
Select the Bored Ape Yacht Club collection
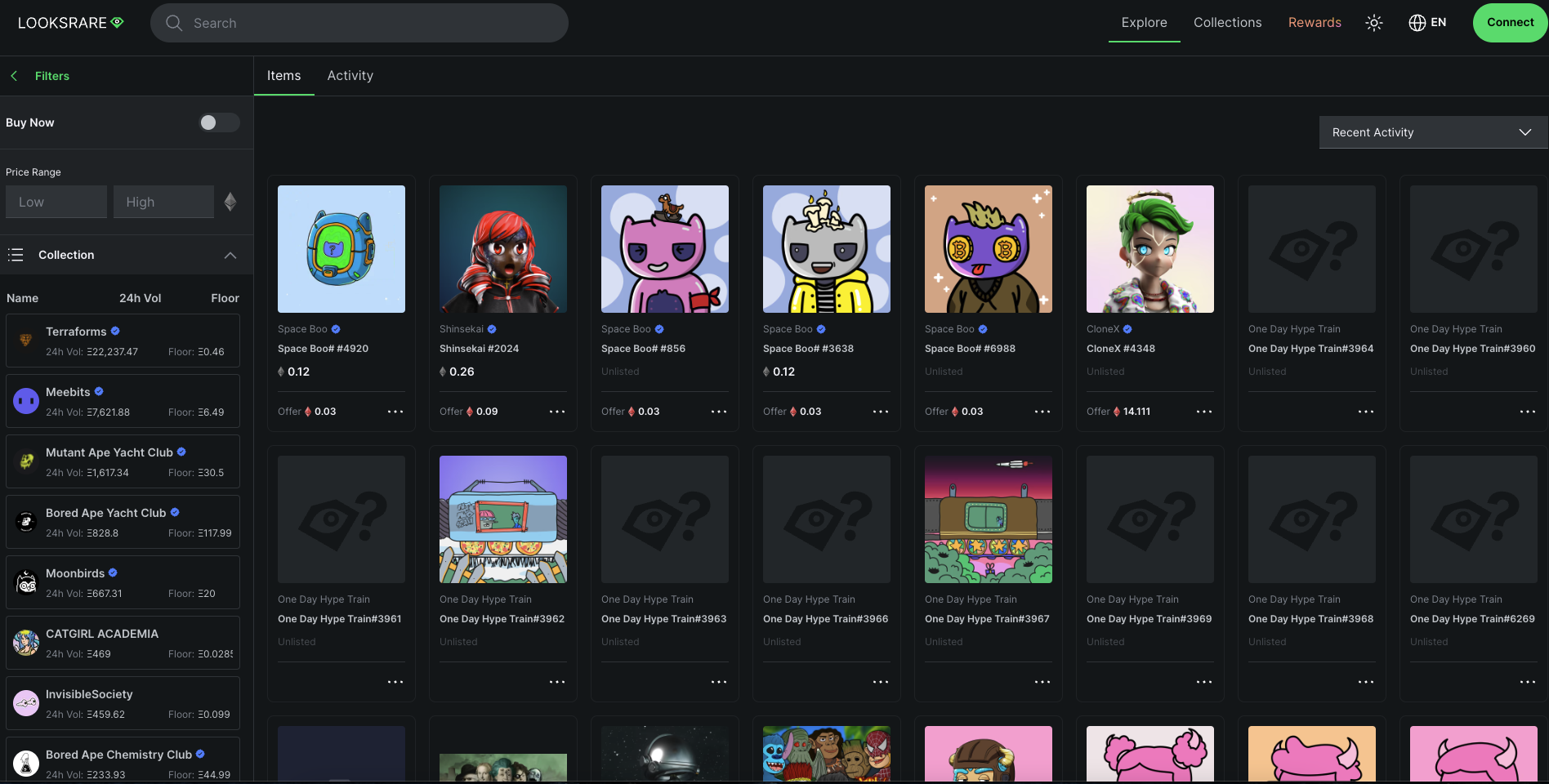point(123,522)
